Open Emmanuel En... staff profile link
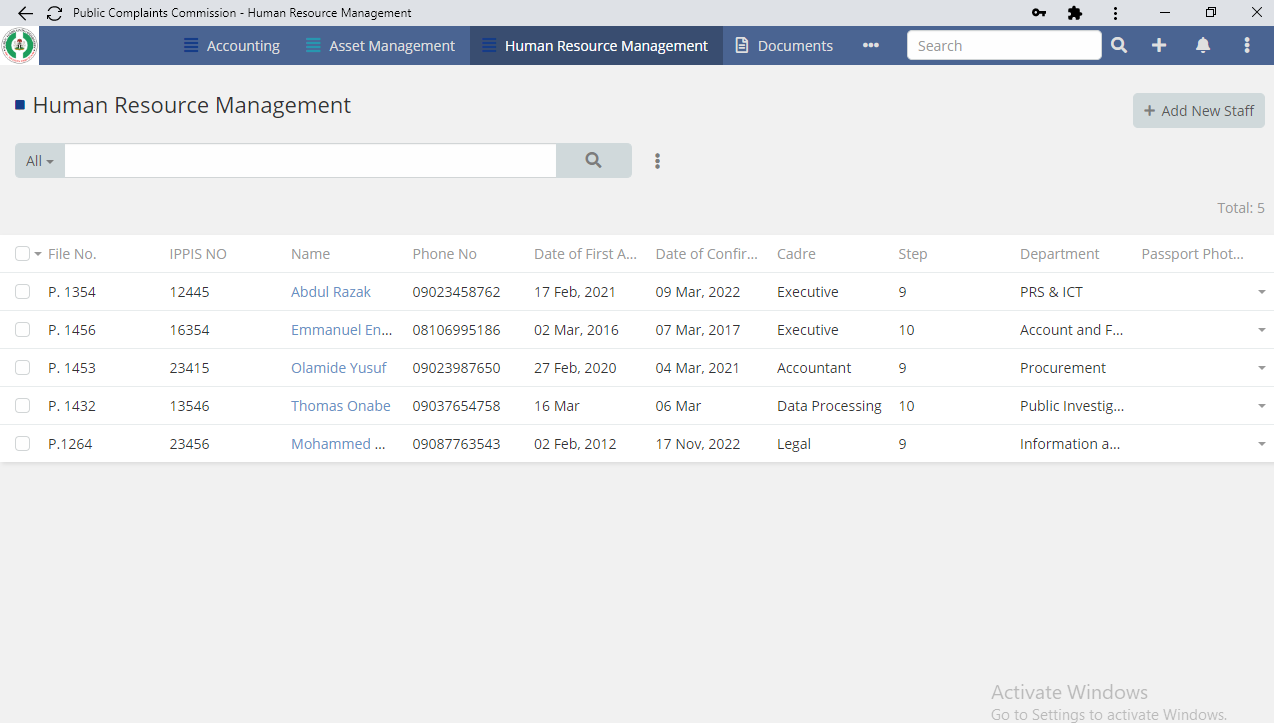Viewport: 1274px width, 723px height. [342, 329]
